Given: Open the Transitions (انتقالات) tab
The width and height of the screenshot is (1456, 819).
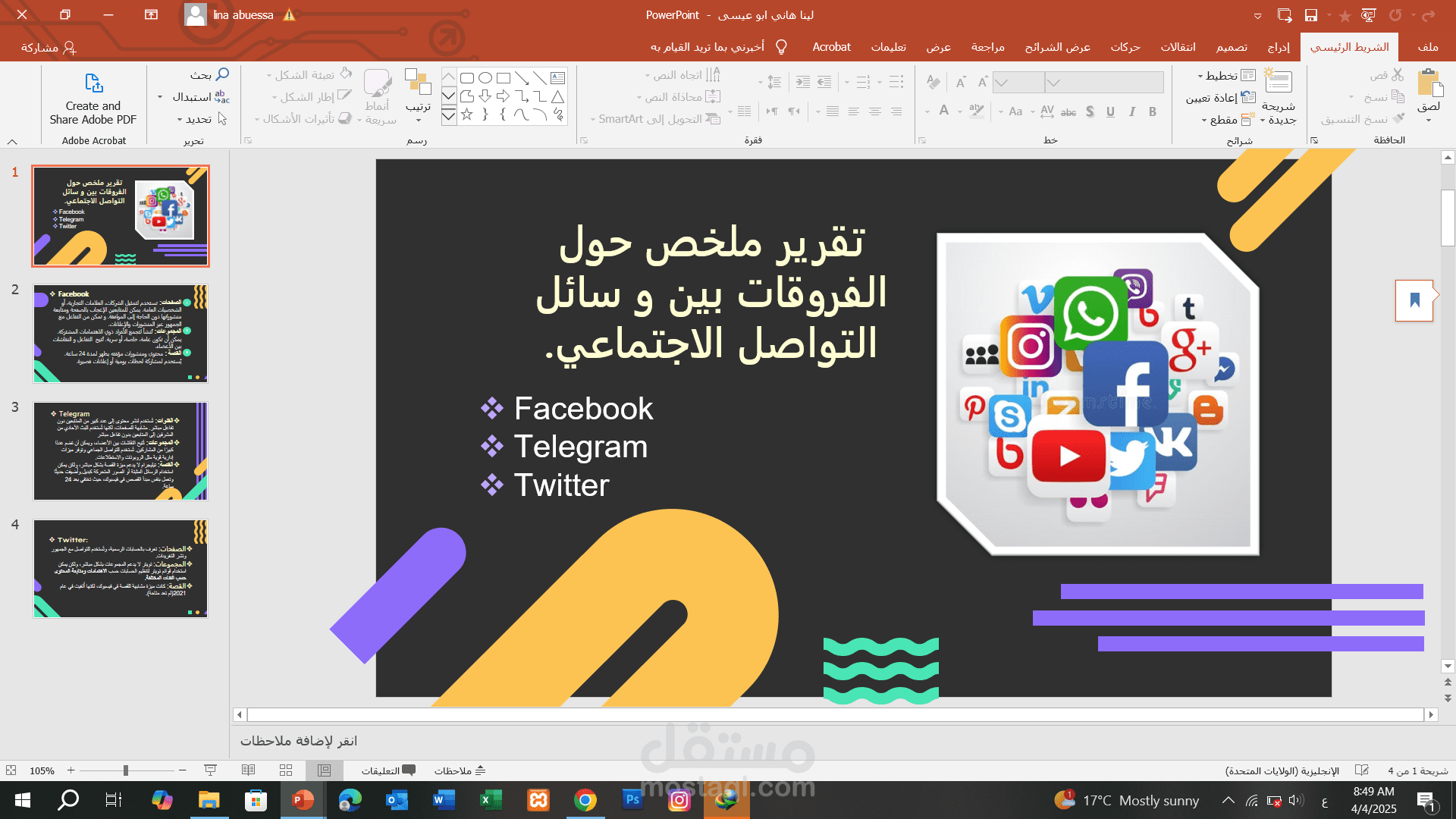Looking at the screenshot, I should click(x=1178, y=47).
